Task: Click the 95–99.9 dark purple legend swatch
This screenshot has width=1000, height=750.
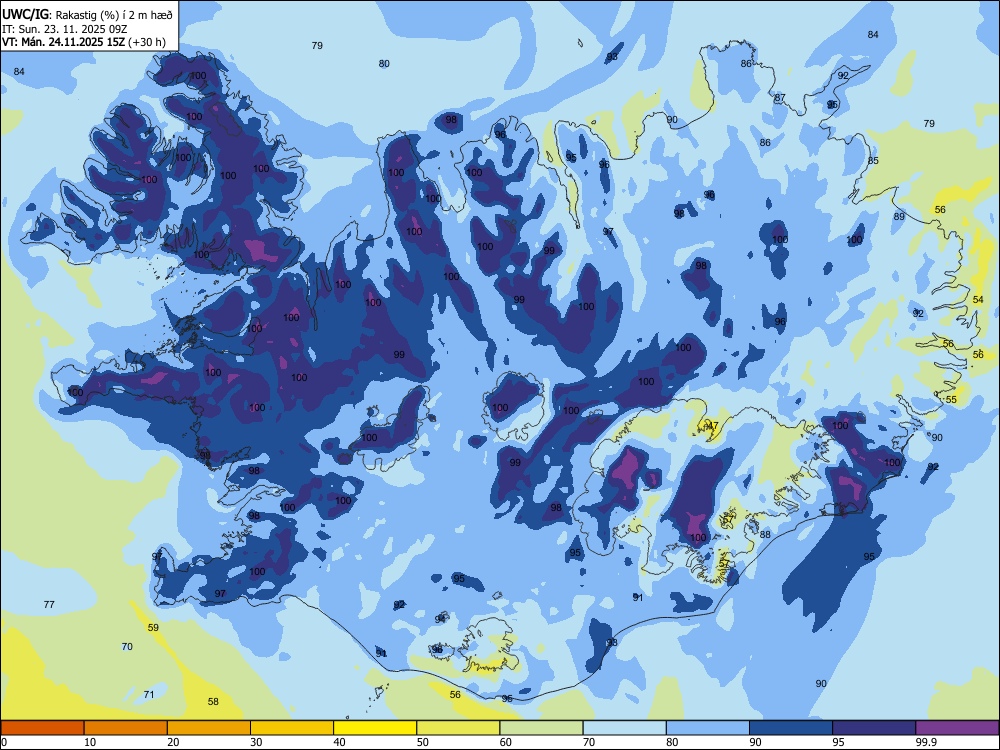Action: [x=874, y=728]
